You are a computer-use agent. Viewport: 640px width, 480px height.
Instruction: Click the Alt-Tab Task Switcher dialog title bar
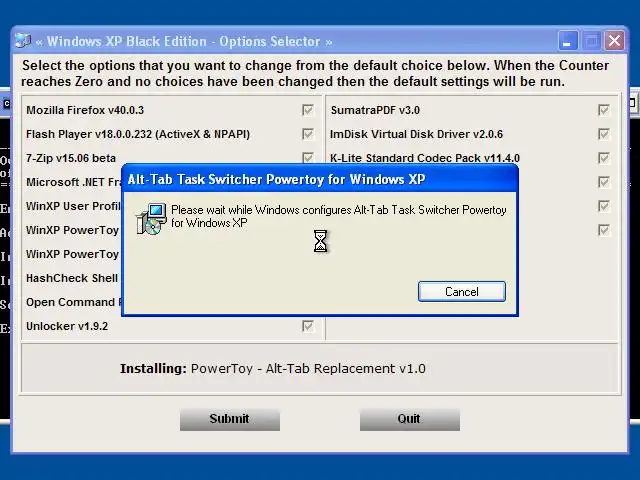320,179
